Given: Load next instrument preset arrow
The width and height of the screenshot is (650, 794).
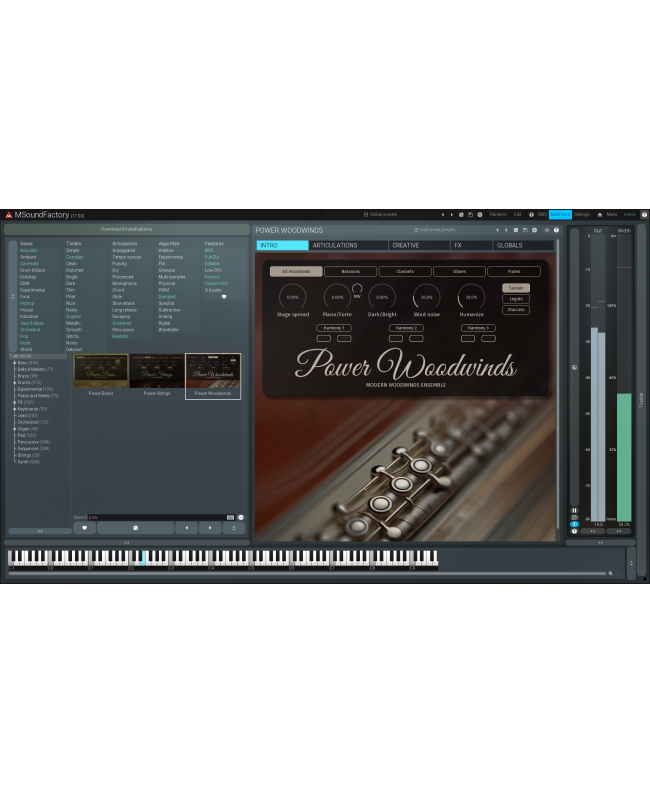Looking at the screenshot, I should 506,230.
